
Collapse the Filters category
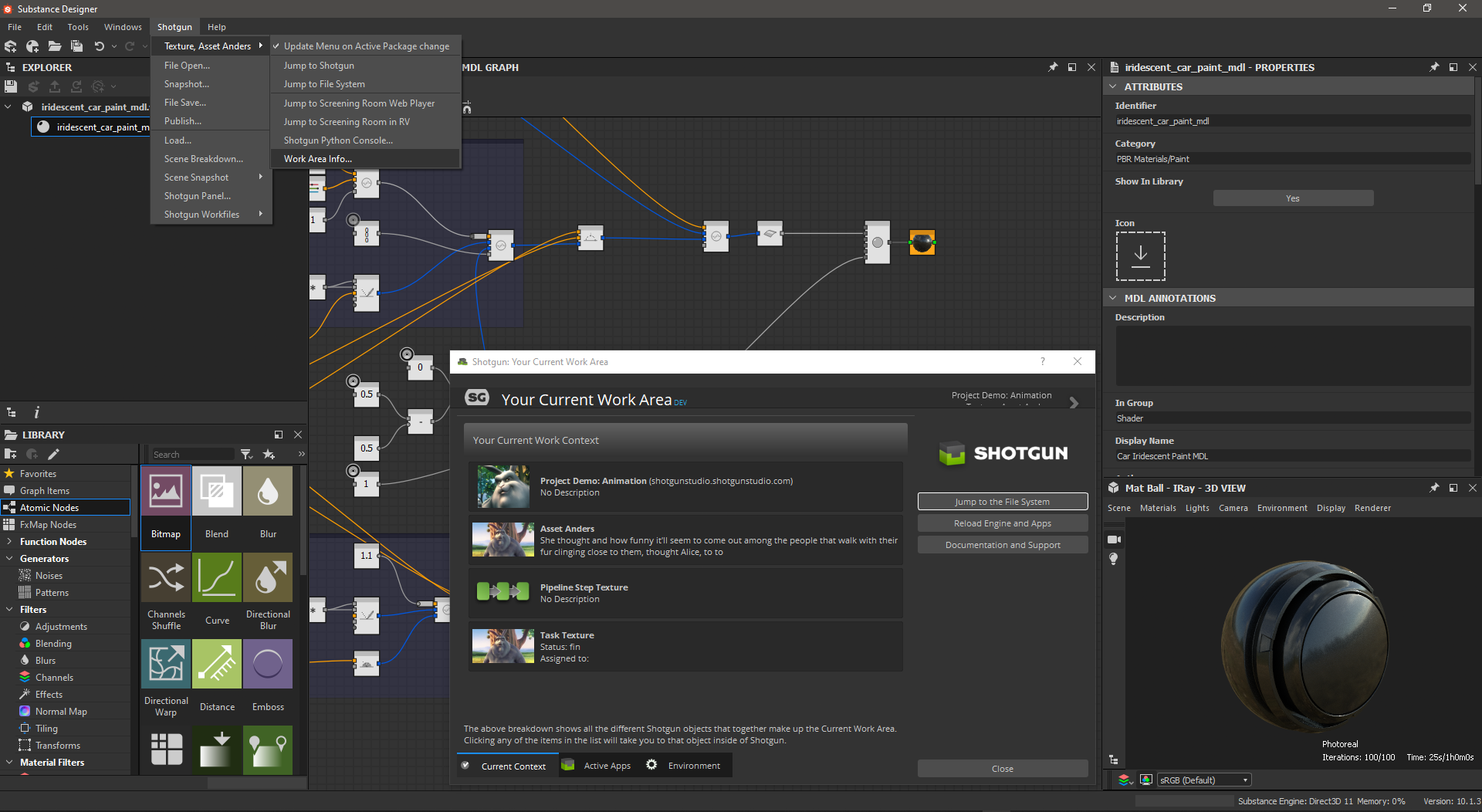click(8, 609)
